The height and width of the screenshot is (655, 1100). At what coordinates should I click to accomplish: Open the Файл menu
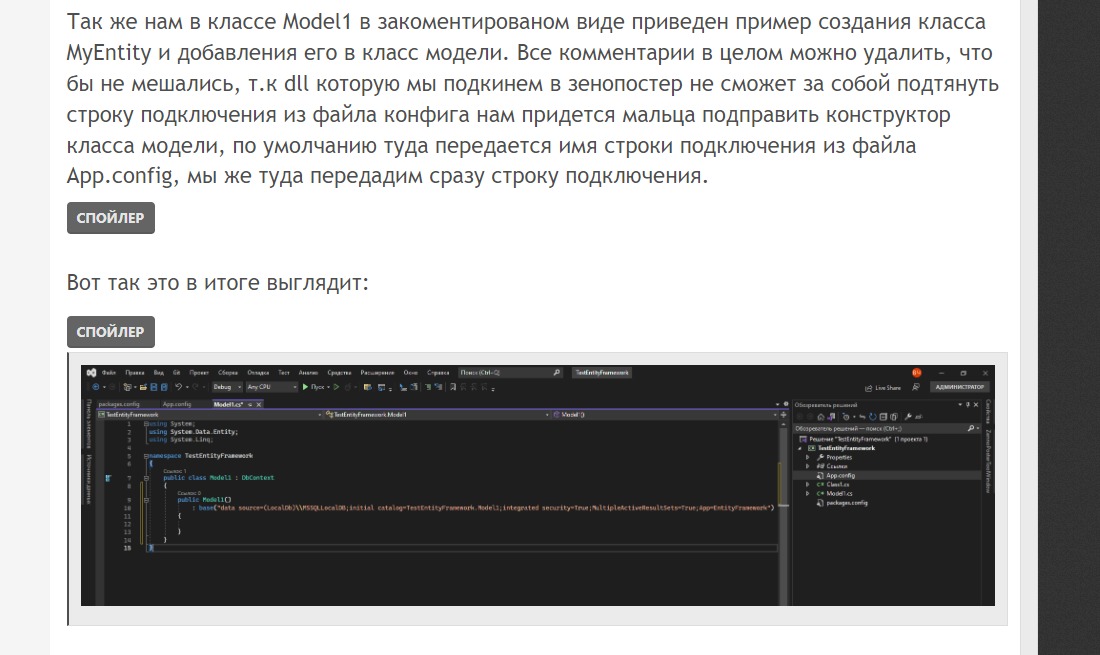click(x=109, y=372)
